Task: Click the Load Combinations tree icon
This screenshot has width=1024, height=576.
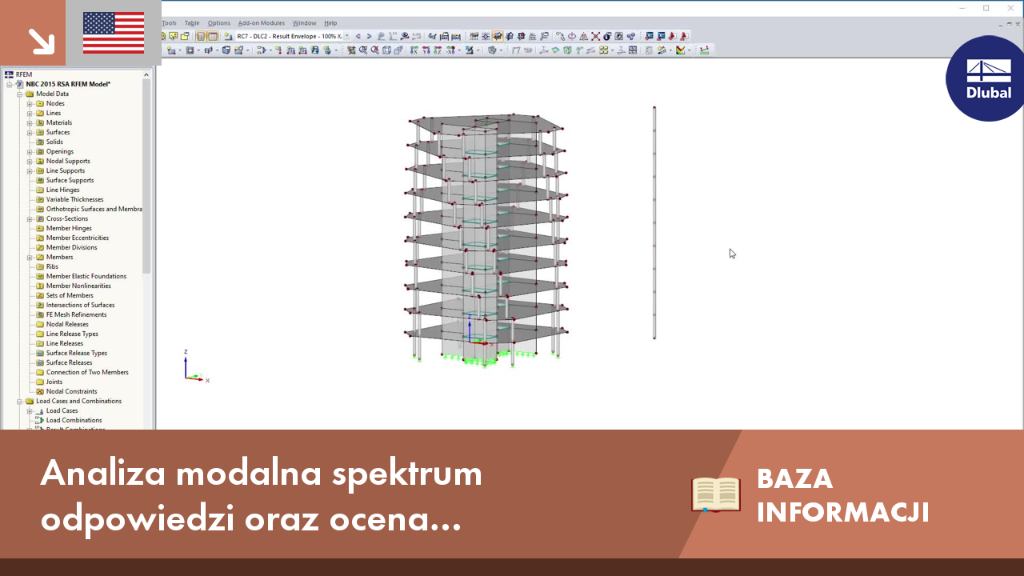Action: click(40, 421)
